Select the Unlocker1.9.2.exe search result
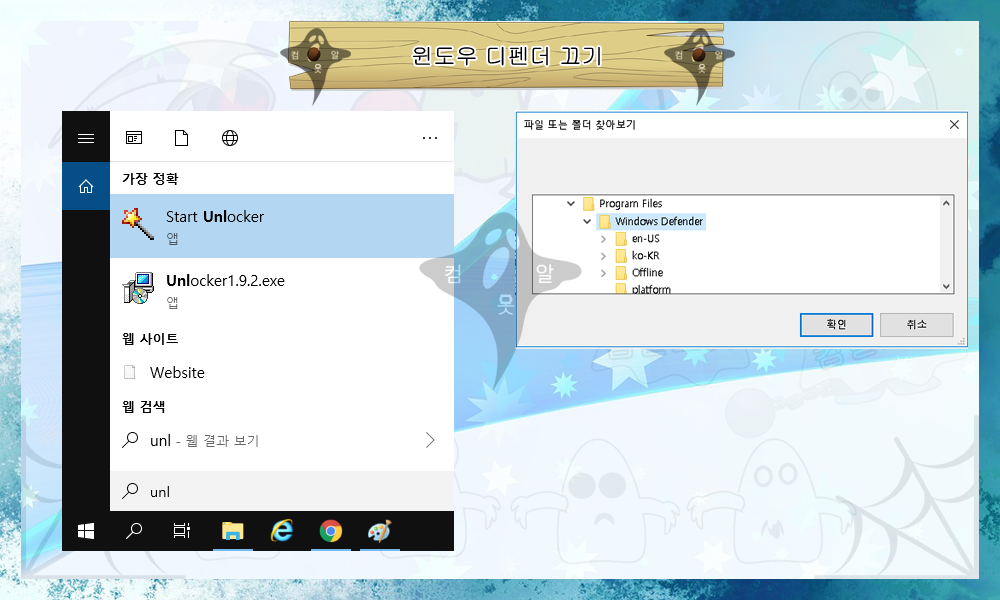Screen dimensions: 1000x600 click(x=282, y=289)
